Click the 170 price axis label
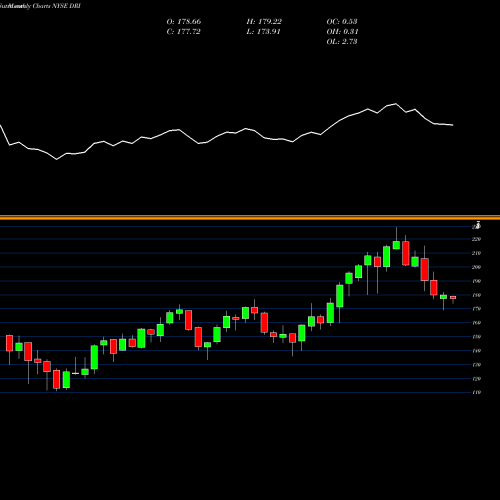The width and height of the screenshot is (500, 500). (x=477, y=309)
